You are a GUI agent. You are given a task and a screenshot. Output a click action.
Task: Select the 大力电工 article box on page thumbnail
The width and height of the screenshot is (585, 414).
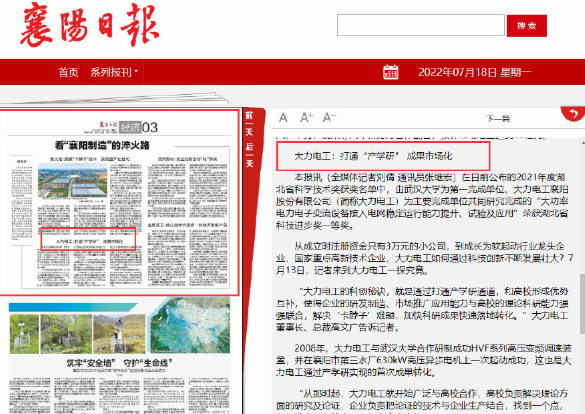[x=88, y=239]
